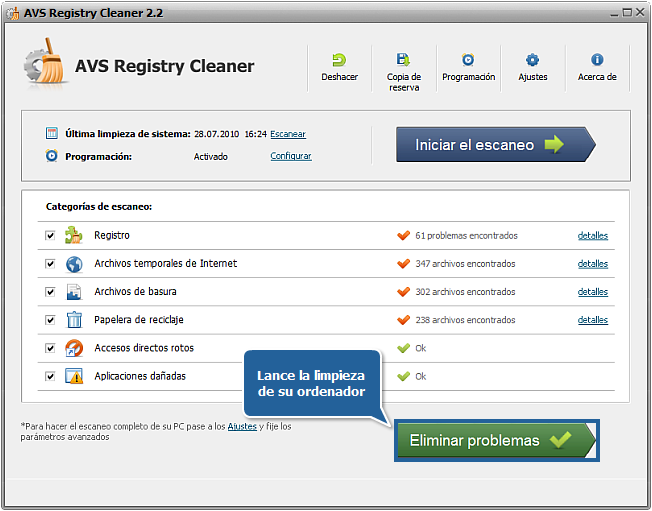Image resolution: width=652 pixels, height=511 pixels.
Task: Click the alarm clock icon beside Programación label
Action: [52, 156]
